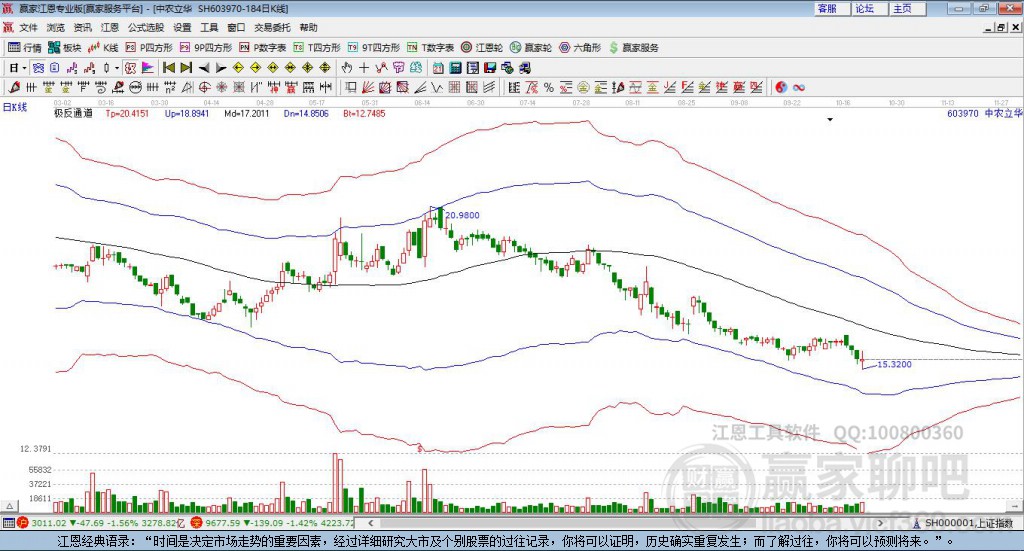Click the infinity loop icon
The image size is (1024, 551).
799,87
